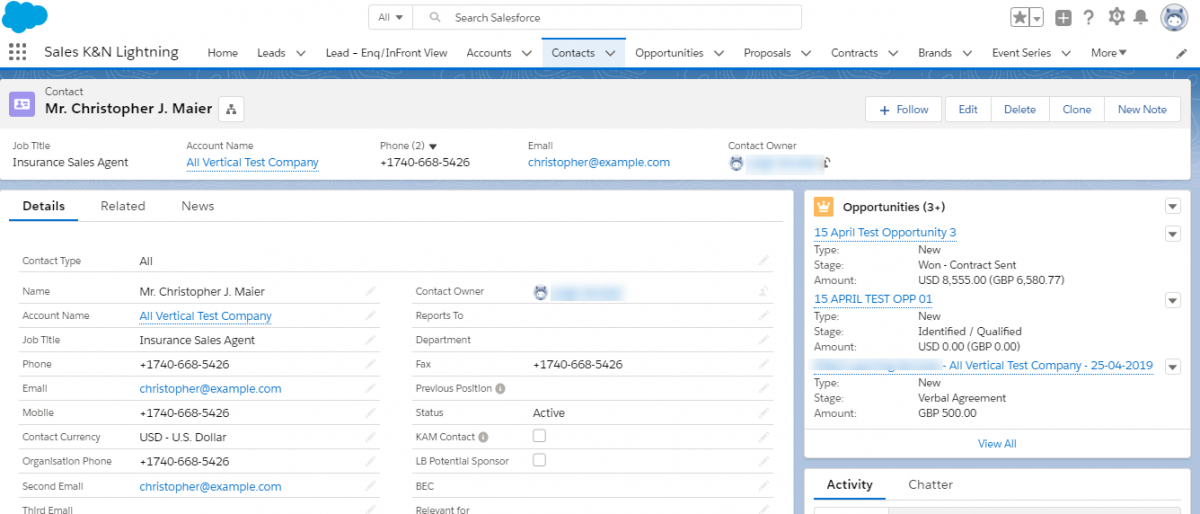
Task: View the contact hierarchy icon
Action: [230, 109]
